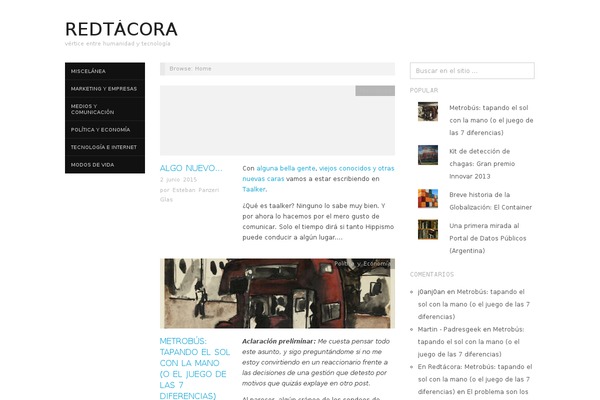The image size is (600, 400).
Task: Open popular post 'Metrobús: tapando el sol con la mano'
Action: (x=491, y=120)
